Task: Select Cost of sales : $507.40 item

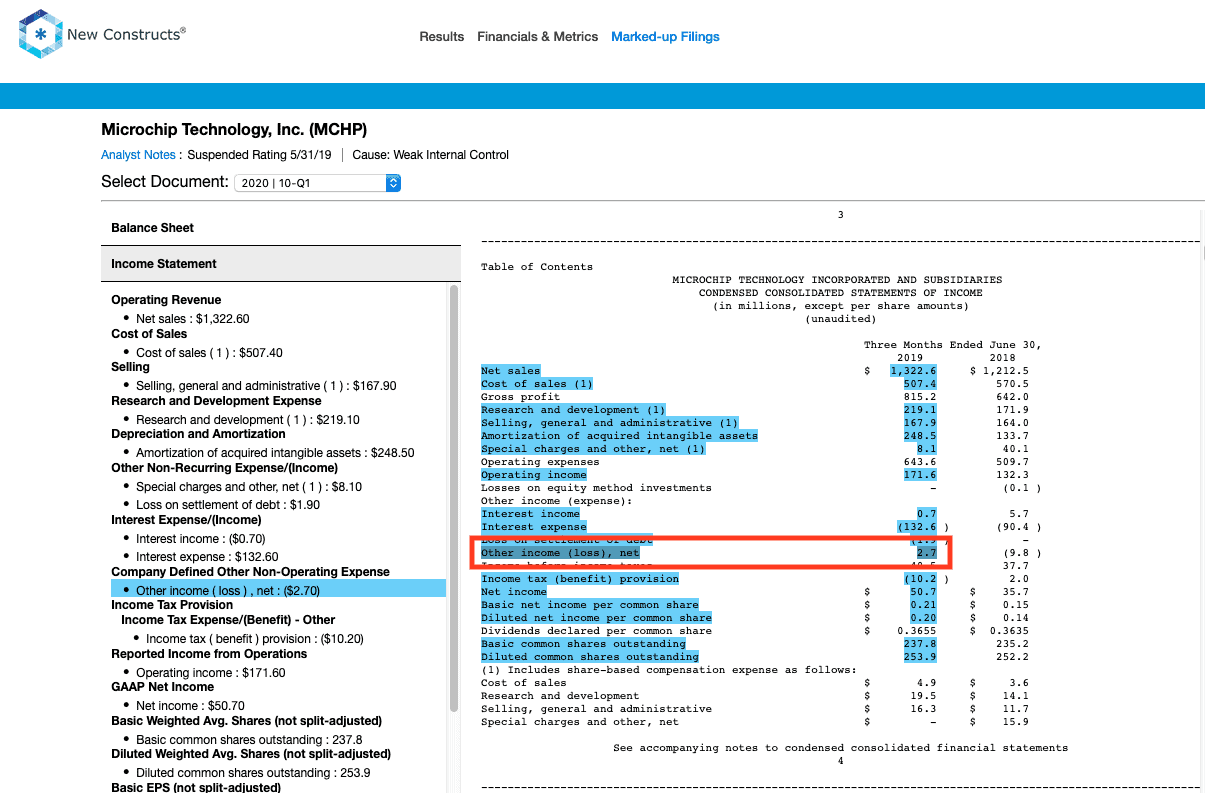Action: 209,353
